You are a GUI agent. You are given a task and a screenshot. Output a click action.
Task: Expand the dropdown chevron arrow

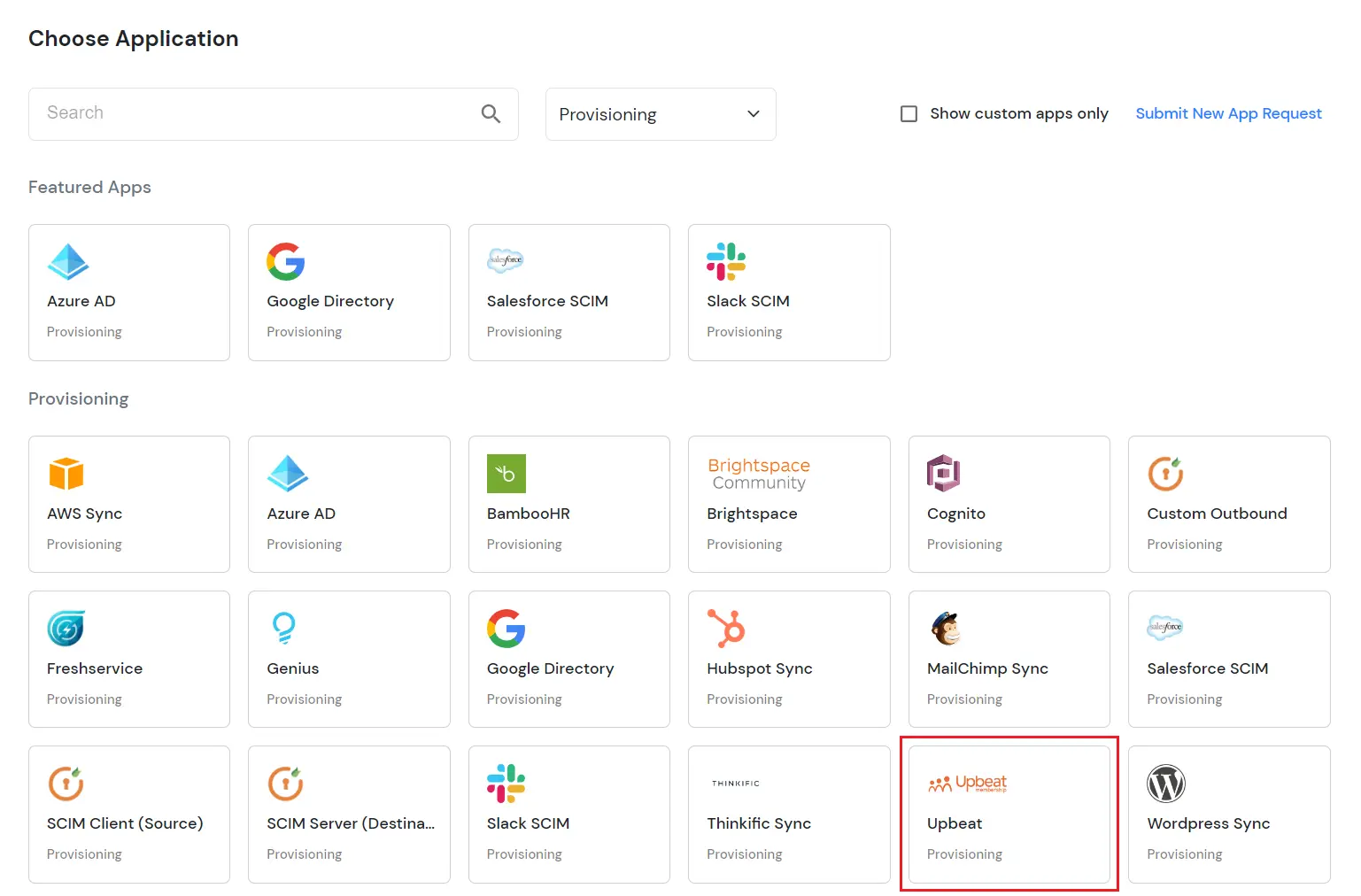click(x=754, y=114)
